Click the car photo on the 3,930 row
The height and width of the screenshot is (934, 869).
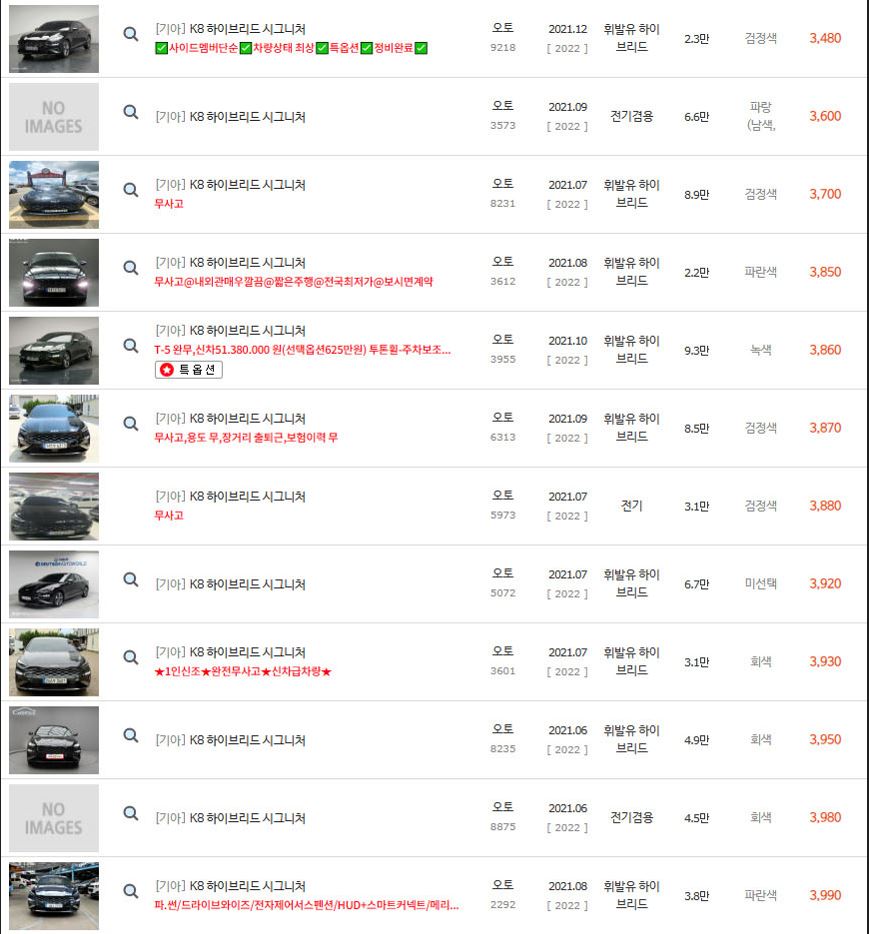(54, 662)
